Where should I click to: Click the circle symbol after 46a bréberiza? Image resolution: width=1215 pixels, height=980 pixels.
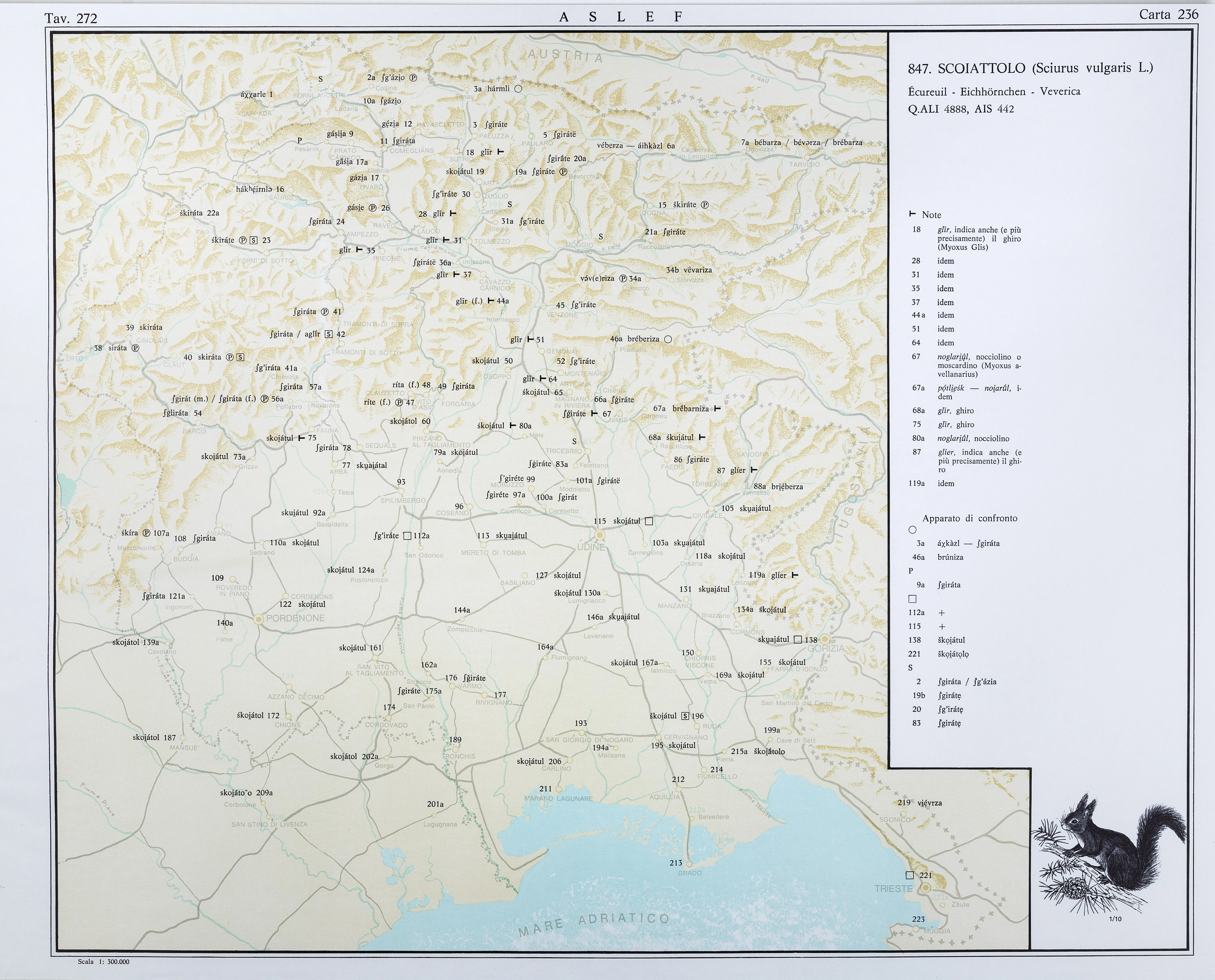pos(668,339)
